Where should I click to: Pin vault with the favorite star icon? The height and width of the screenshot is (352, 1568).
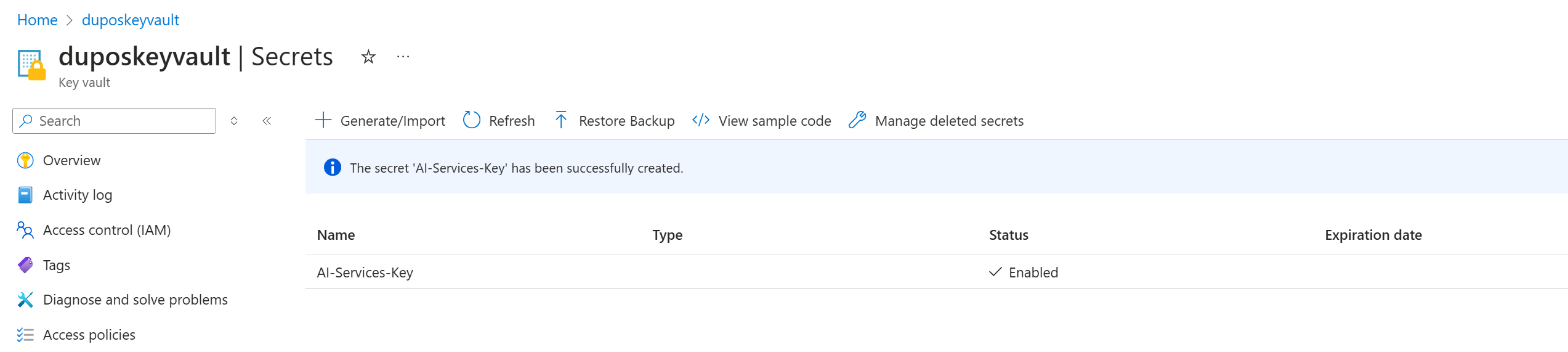coord(368,57)
